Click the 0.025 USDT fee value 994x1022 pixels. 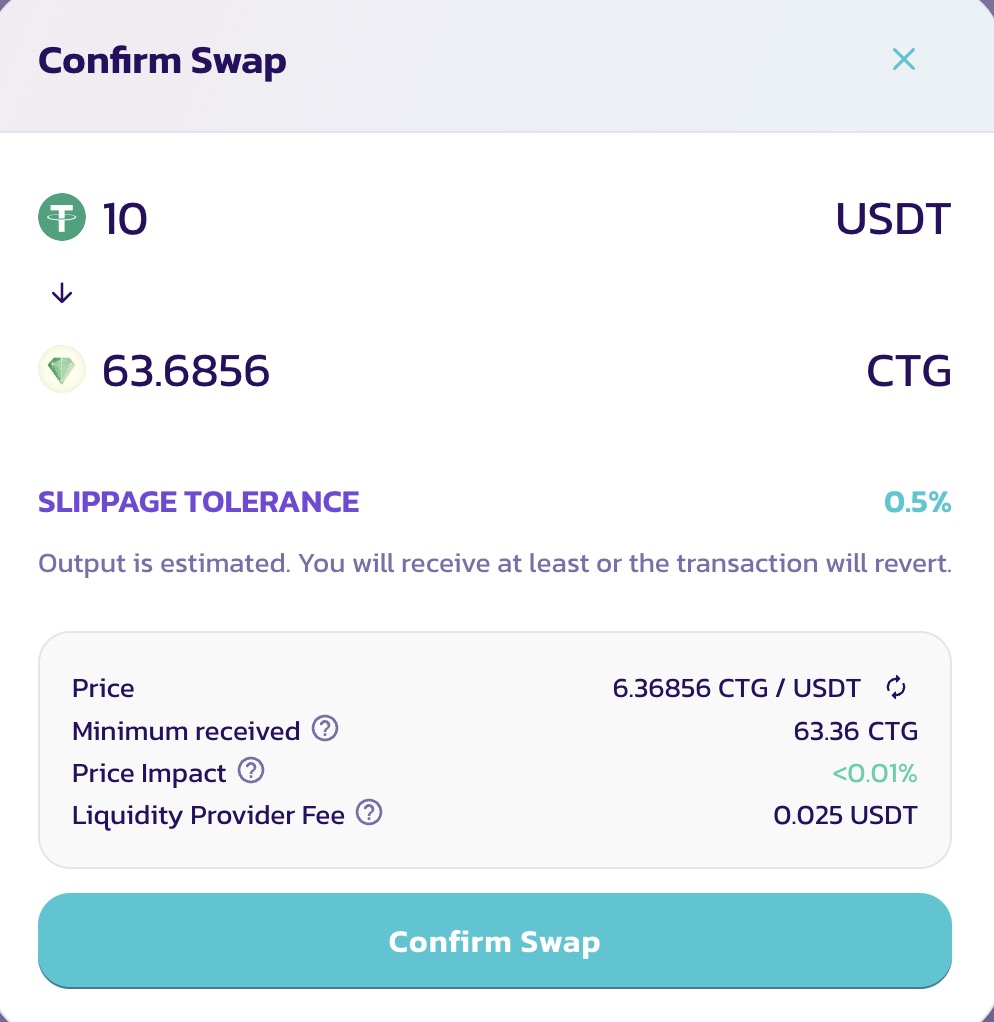point(845,815)
